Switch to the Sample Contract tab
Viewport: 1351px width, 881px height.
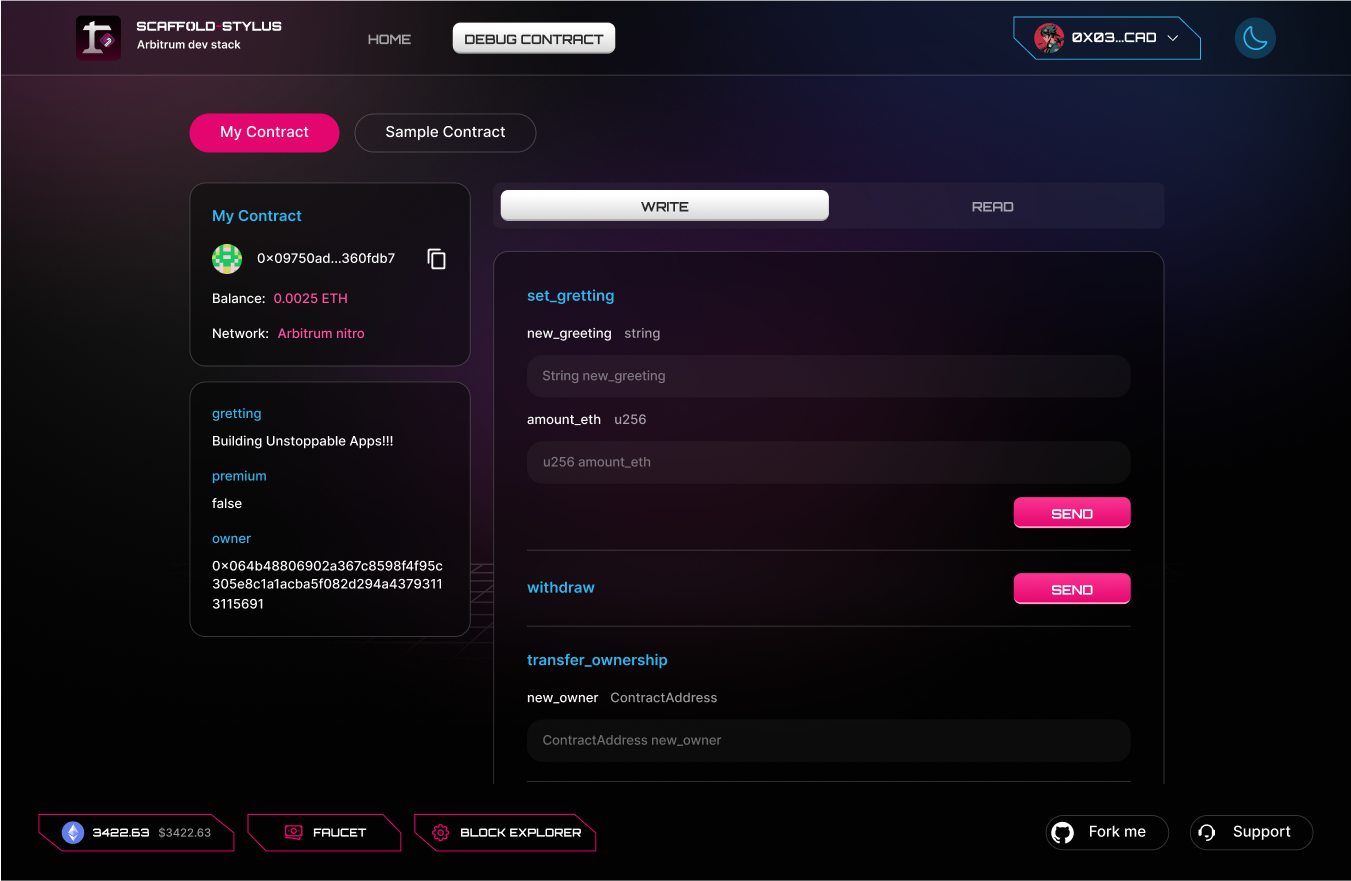[445, 132]
